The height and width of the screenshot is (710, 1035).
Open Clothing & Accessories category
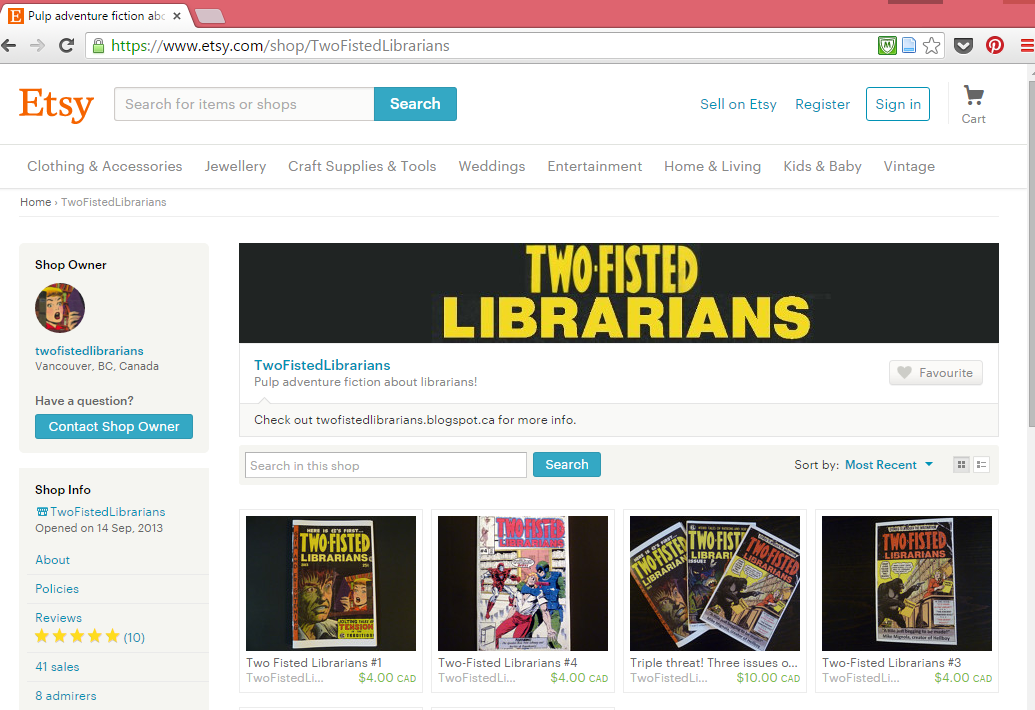point(104,166)
